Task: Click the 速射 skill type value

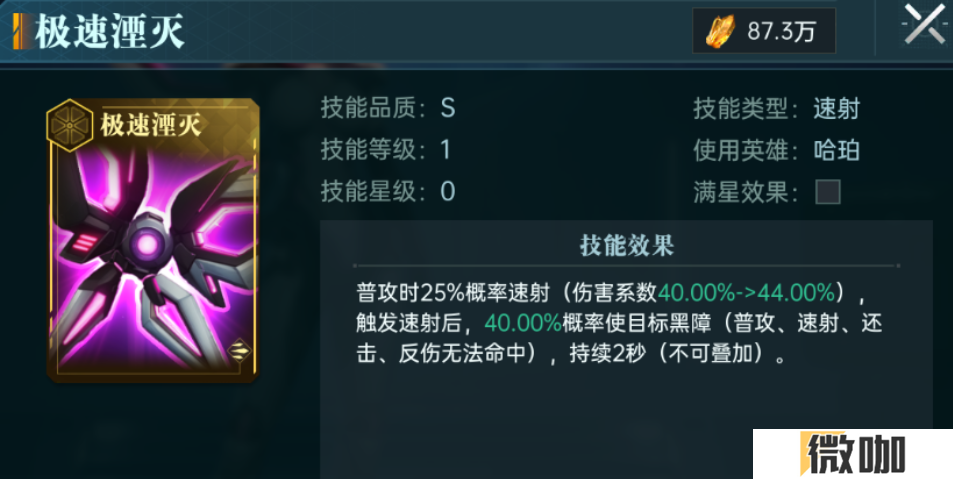Action: (837, 109)
